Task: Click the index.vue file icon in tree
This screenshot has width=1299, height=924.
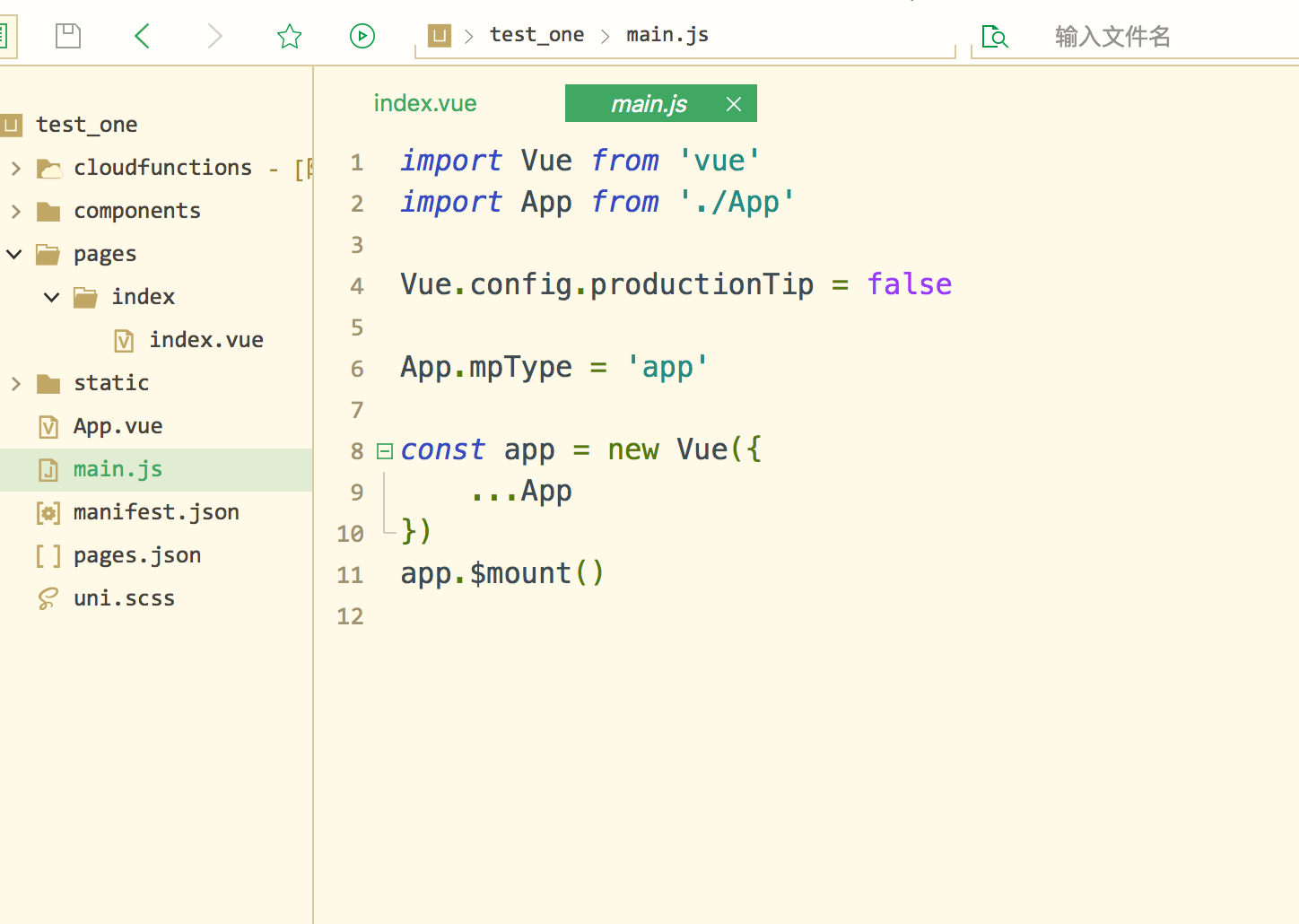Action: click(x=124, y=341)
